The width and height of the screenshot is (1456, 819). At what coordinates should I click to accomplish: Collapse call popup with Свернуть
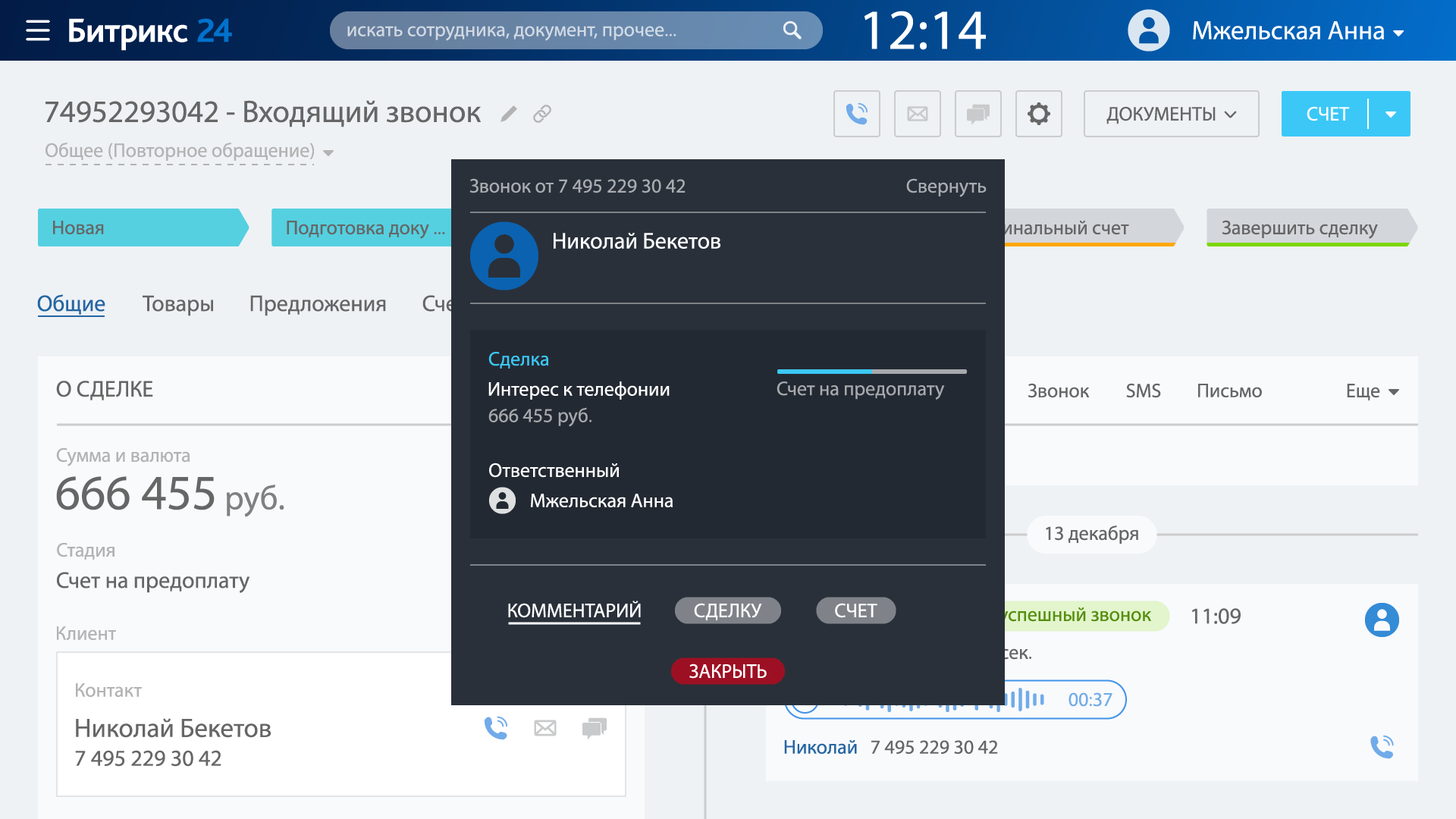coord(945,187)
